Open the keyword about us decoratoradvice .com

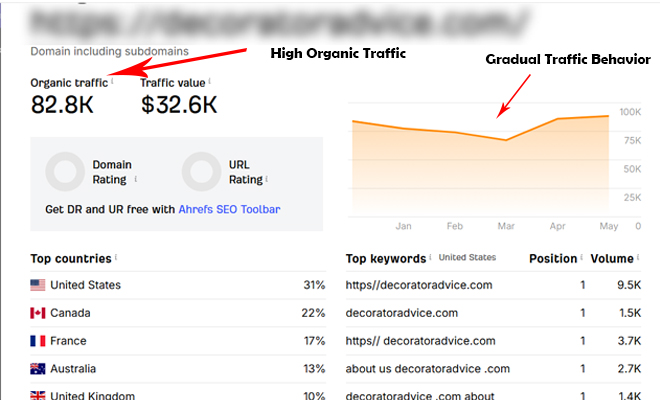[428, 369]
